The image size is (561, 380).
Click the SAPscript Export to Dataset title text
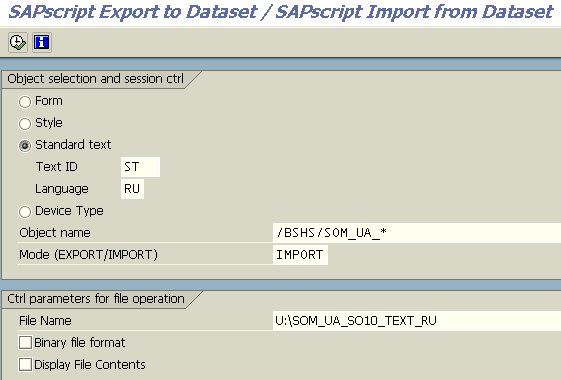(281, 12)
